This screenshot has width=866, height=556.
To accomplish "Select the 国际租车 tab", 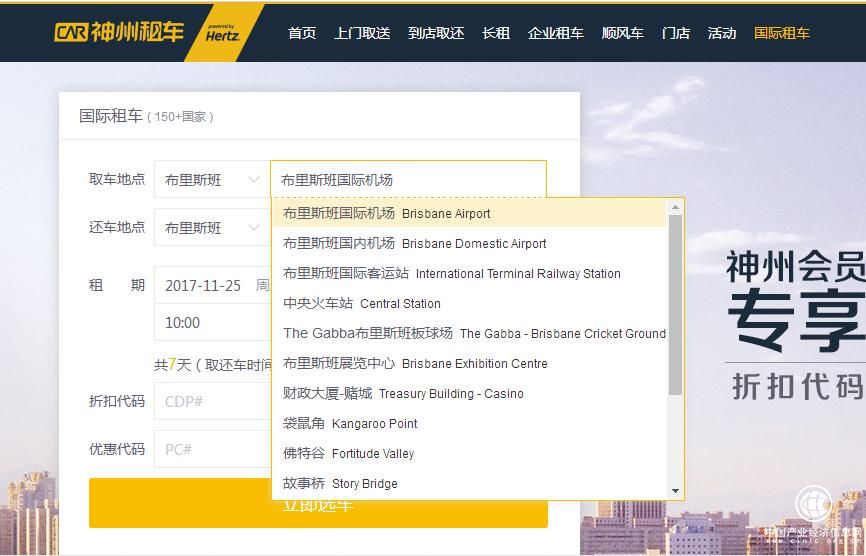I will pyautogui.click(x=782, y=33).
